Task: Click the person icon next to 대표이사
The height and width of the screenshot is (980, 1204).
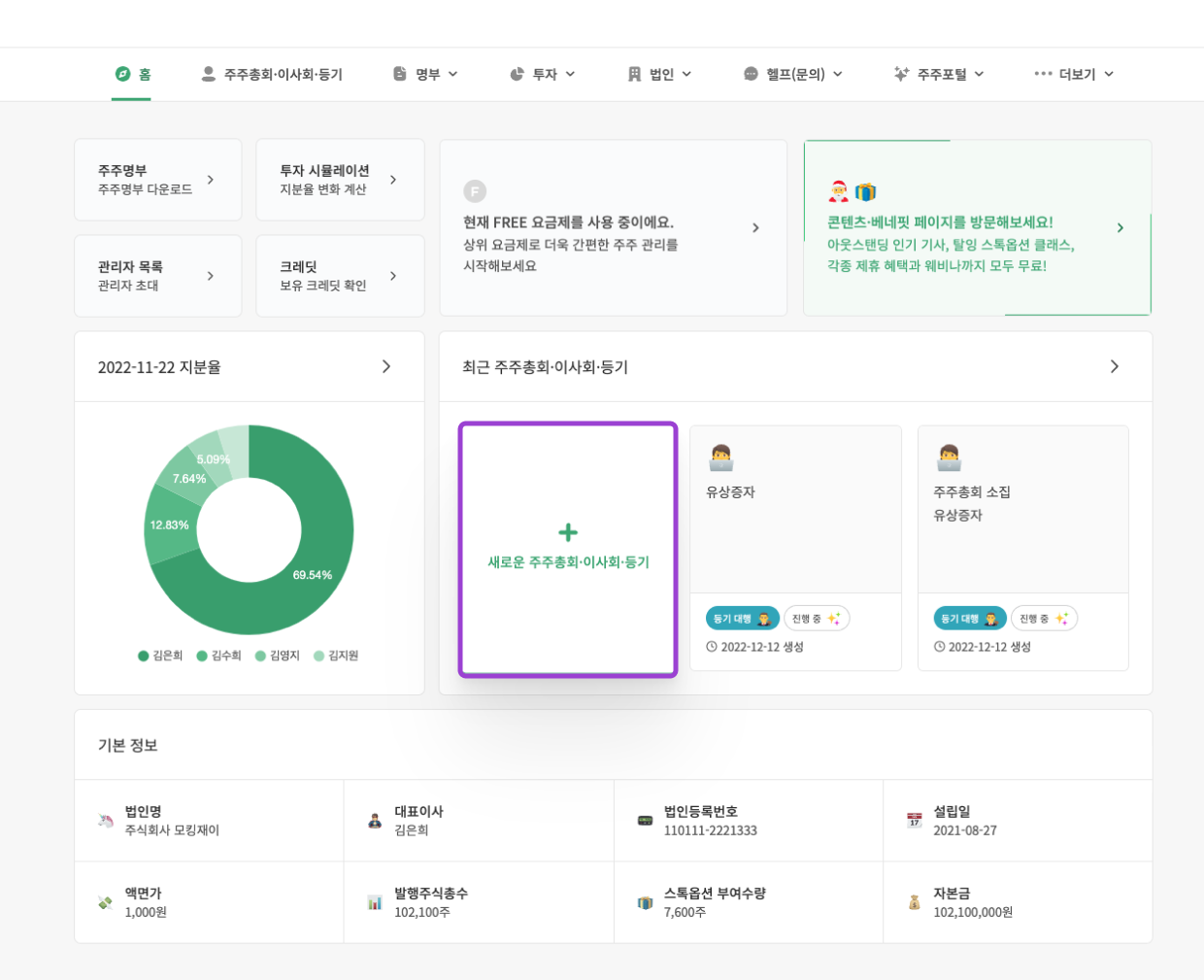Action: coord(374,819)
